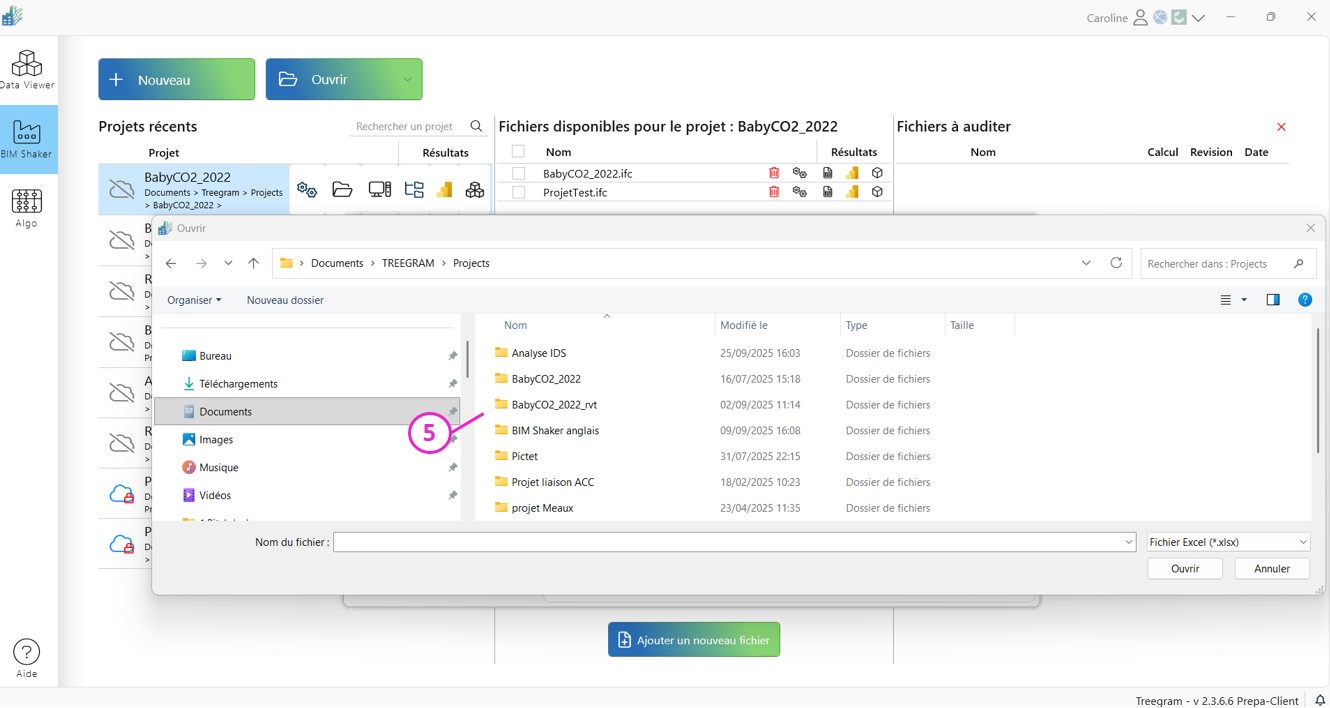
Task: Click the Annuler button
Action: pos(1272,568)
